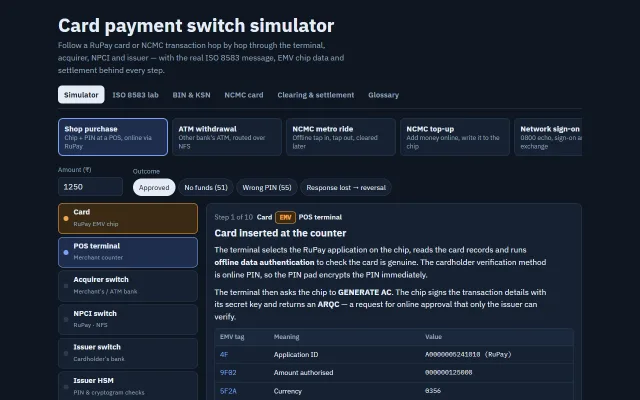Open the BIN & KSN tab
The width and height of the screenshot is (640, 400).
coord(191,95)
